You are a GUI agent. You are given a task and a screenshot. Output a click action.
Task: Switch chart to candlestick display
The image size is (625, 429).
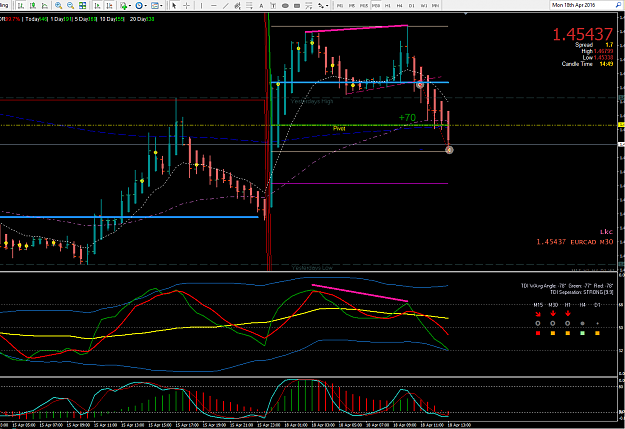point(33,6)
